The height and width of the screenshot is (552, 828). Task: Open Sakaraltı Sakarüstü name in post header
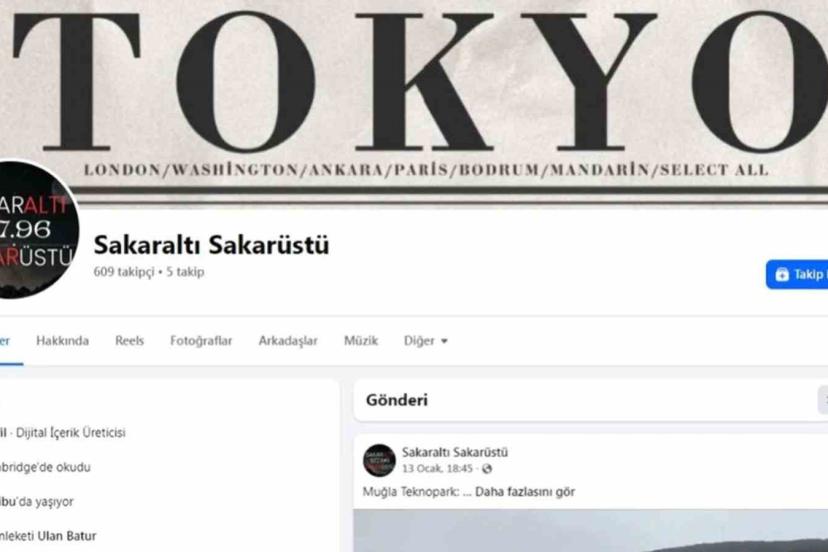(455, 452)
